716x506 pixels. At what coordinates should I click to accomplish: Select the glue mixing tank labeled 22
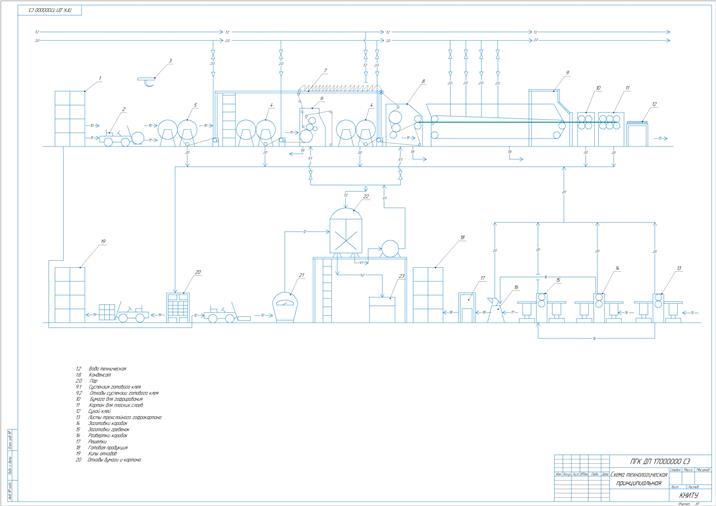coord(346,231)
